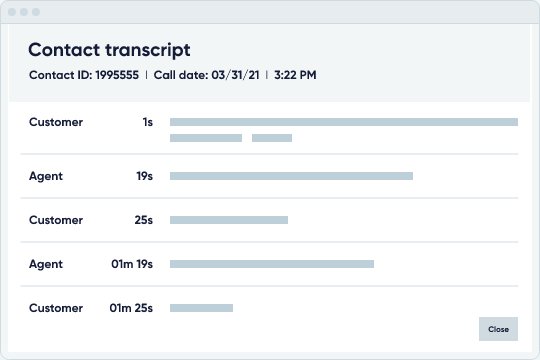The image size is (540, 360).
Task: Click the Contact ID 1995555 text
Action: pos(84,75)
